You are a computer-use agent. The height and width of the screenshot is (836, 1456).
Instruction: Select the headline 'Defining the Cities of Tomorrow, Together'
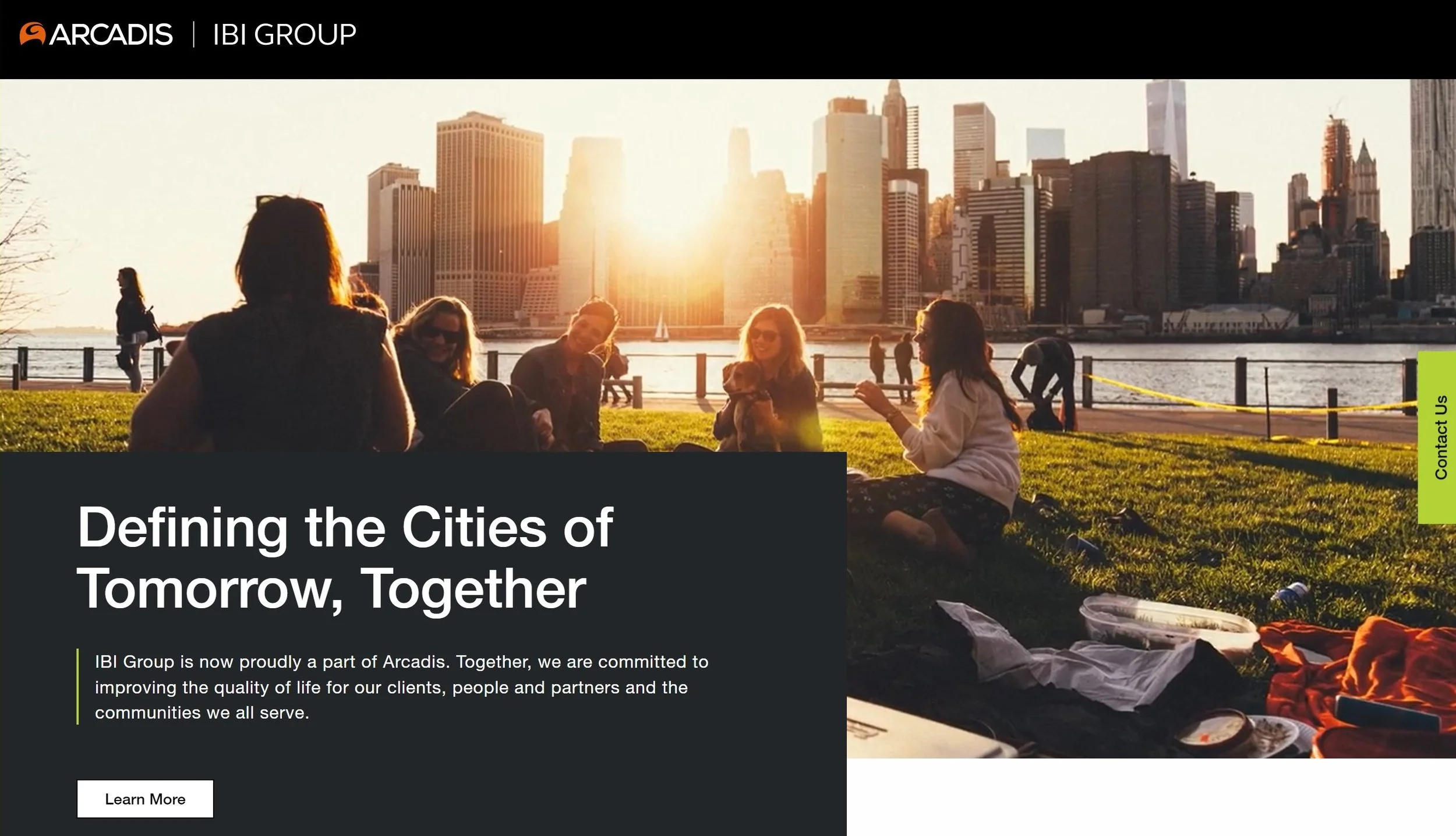[x=345, y=557]
